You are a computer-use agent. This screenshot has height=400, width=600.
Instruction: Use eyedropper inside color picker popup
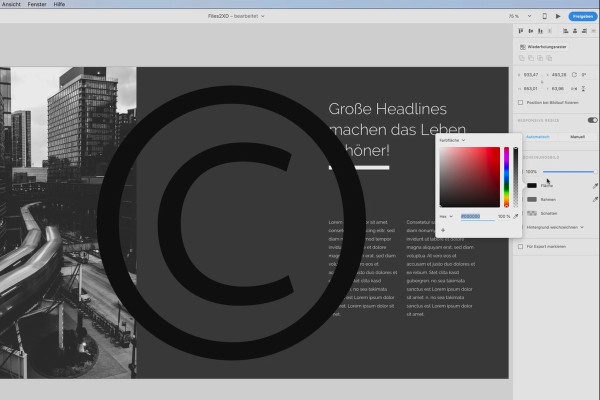click(516, 216)
